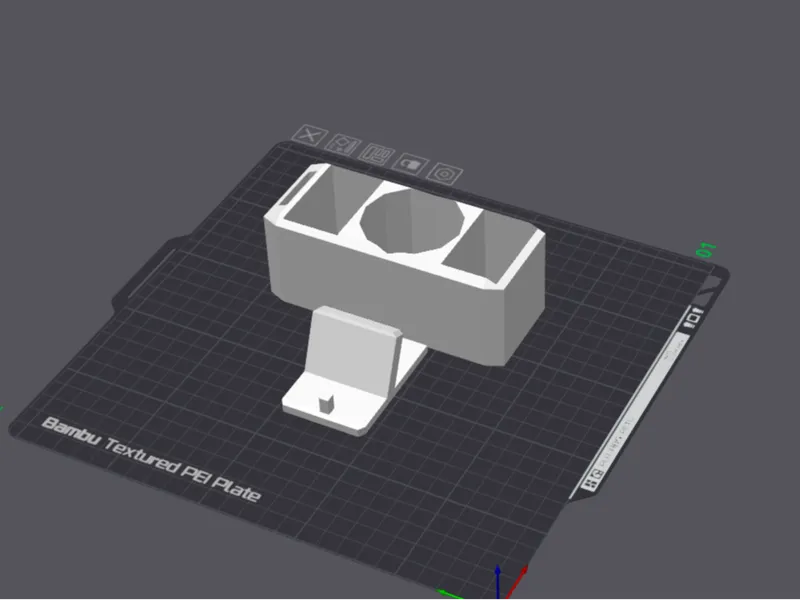Click the remove plate X icon

309,136
